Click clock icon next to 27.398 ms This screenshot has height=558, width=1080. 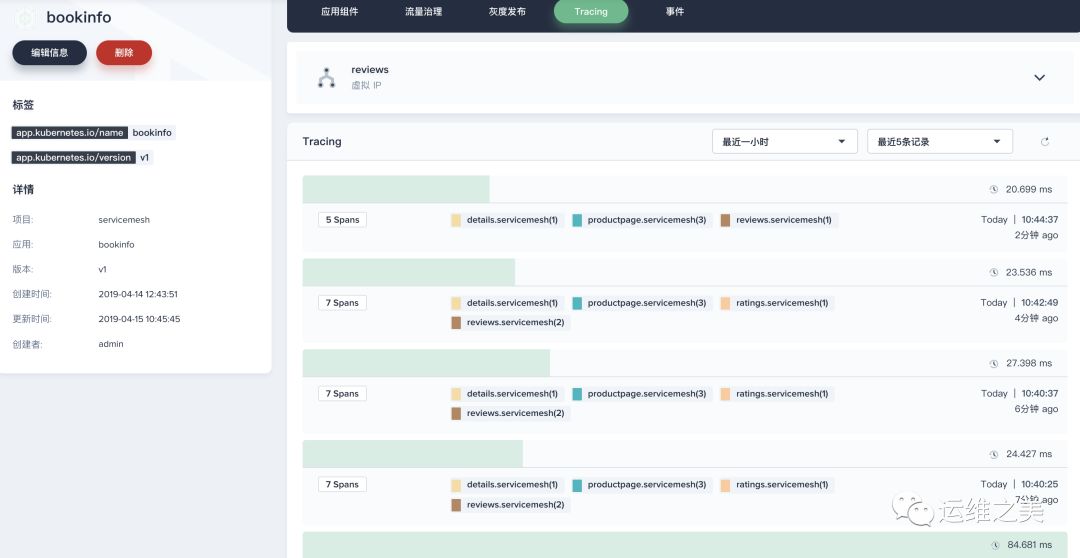coord(994,364)
